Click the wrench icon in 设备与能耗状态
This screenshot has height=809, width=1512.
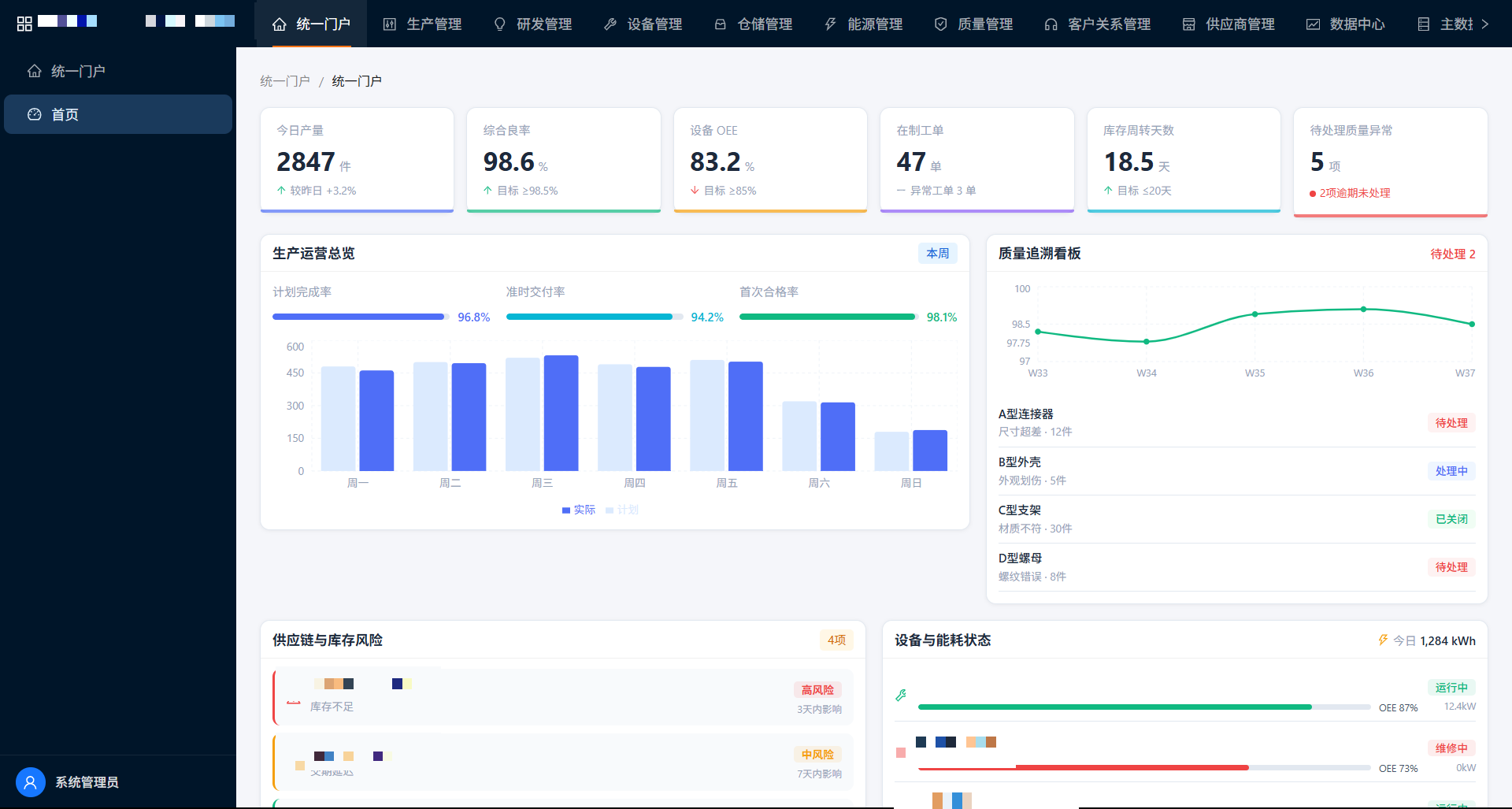pyautogui.click(x=901, y=695)
